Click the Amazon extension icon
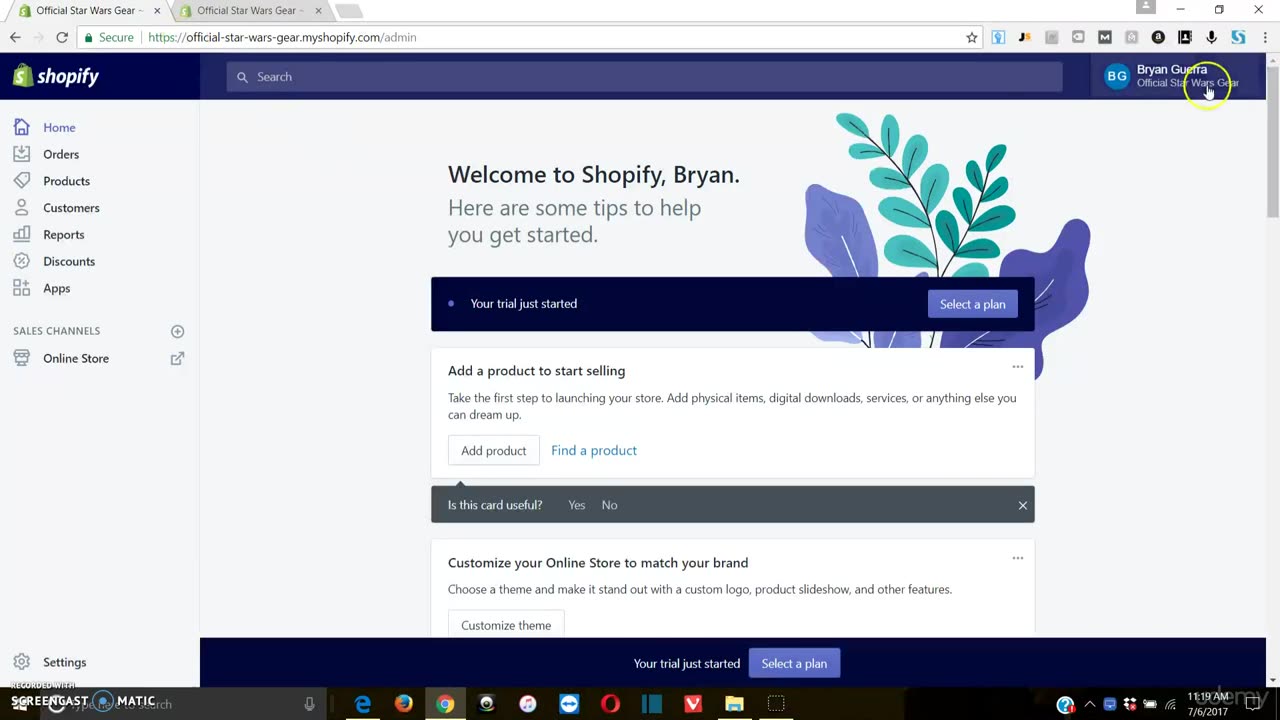This screenshot has height=720, width=1280. (1158, 37)
